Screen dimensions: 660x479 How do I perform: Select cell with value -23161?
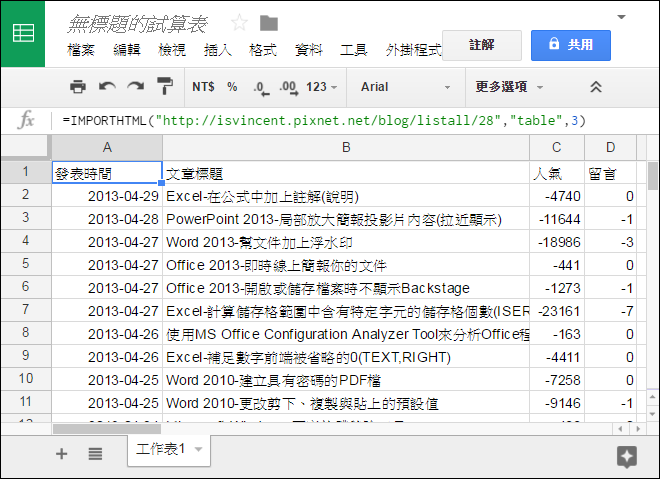pos(557,311)
